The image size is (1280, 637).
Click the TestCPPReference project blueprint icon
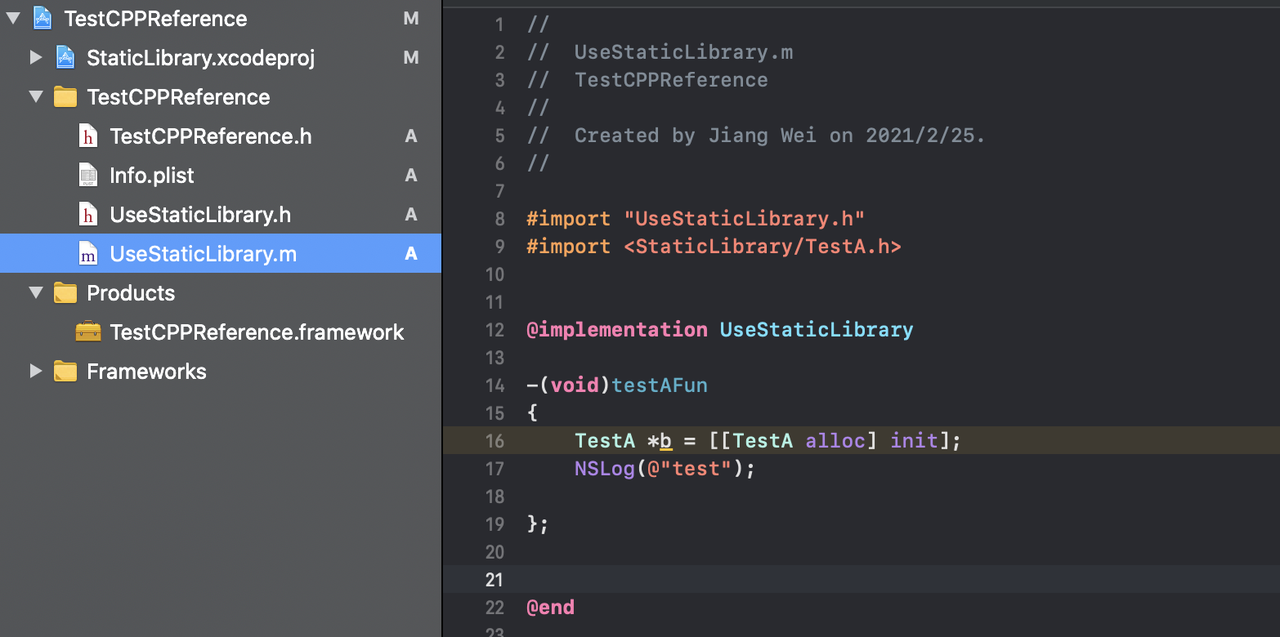pos(43,18)
